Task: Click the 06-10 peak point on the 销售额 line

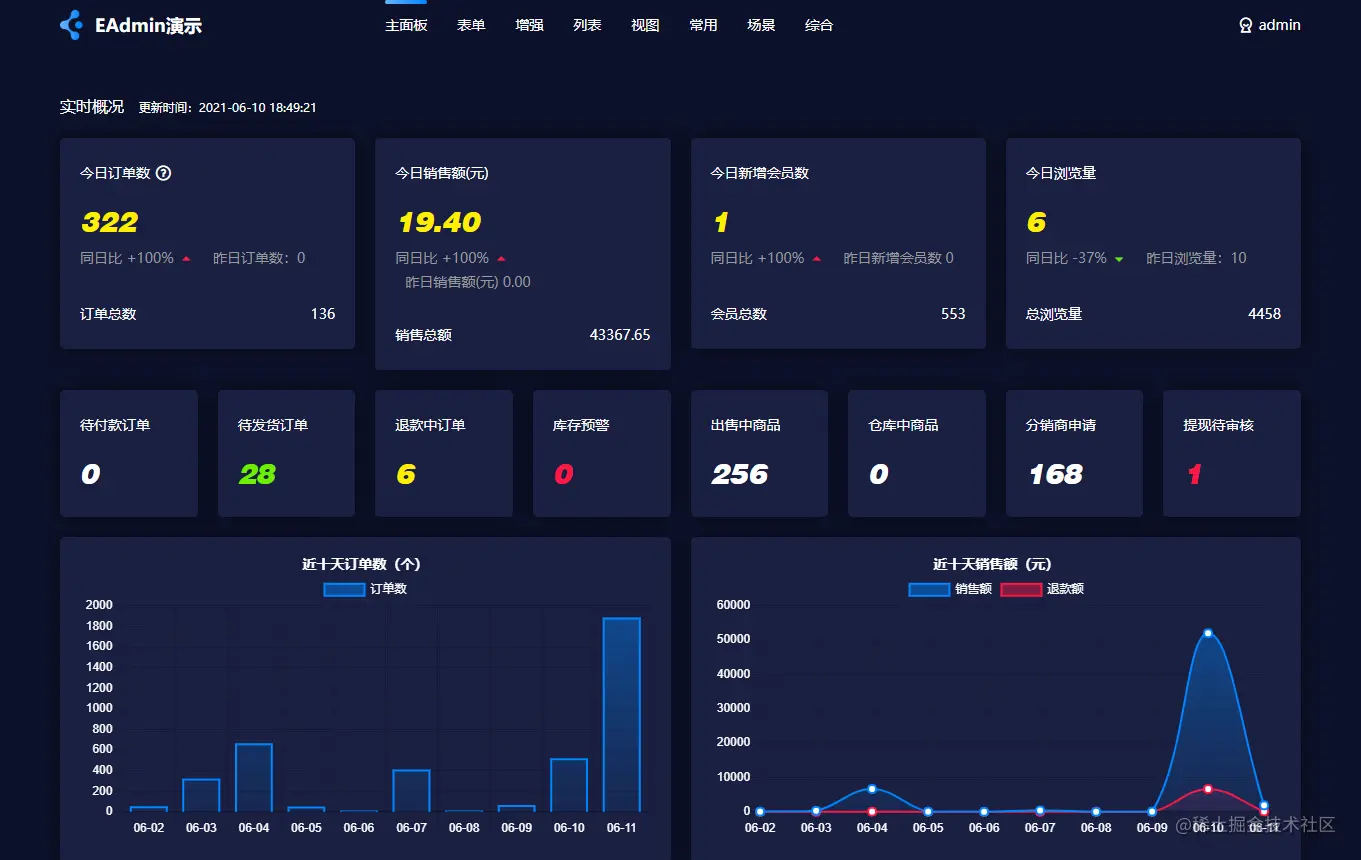Action: click(x=1208, y=633)
